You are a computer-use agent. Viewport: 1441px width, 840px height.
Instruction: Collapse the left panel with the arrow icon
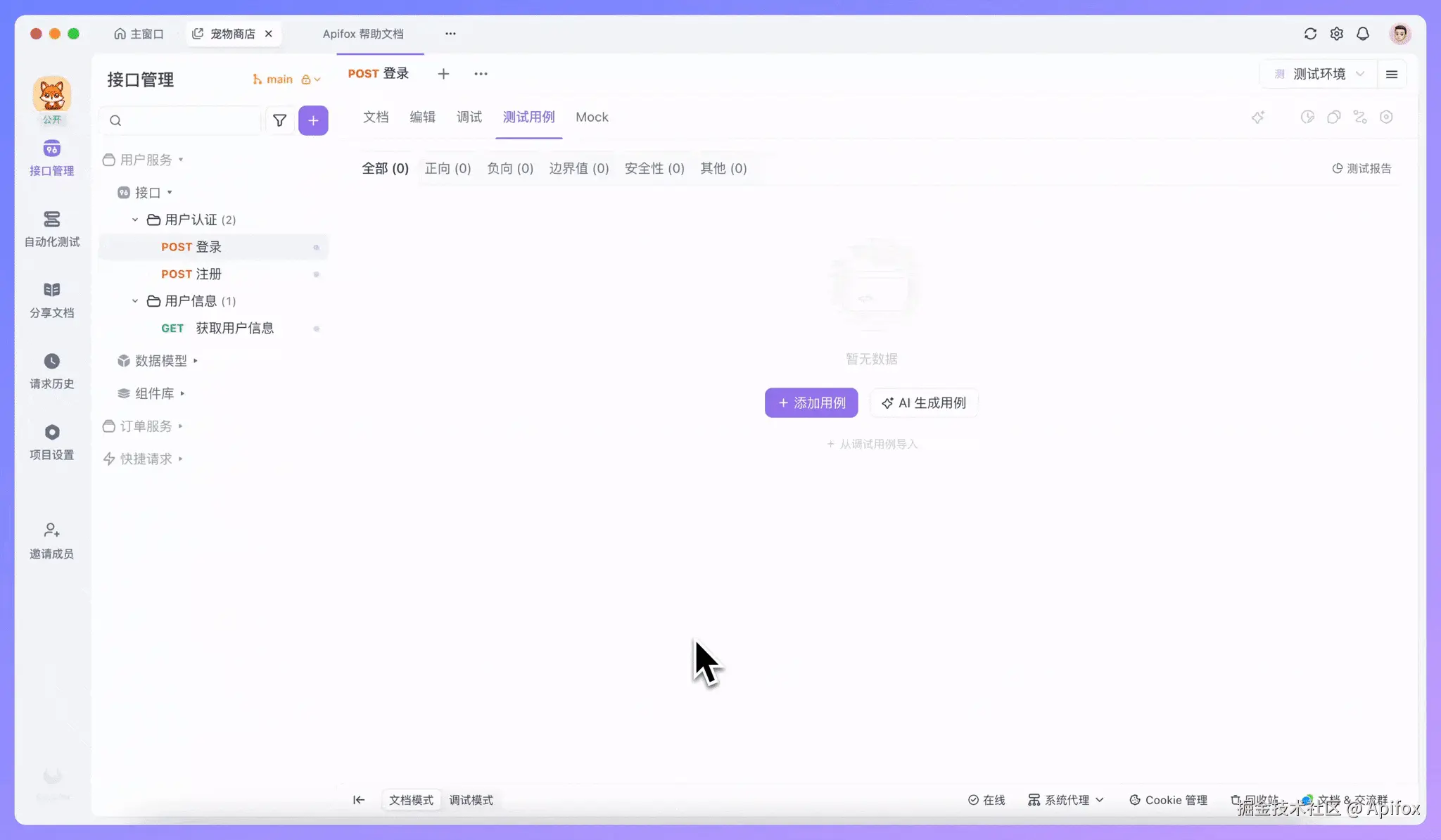click(359, 800)
